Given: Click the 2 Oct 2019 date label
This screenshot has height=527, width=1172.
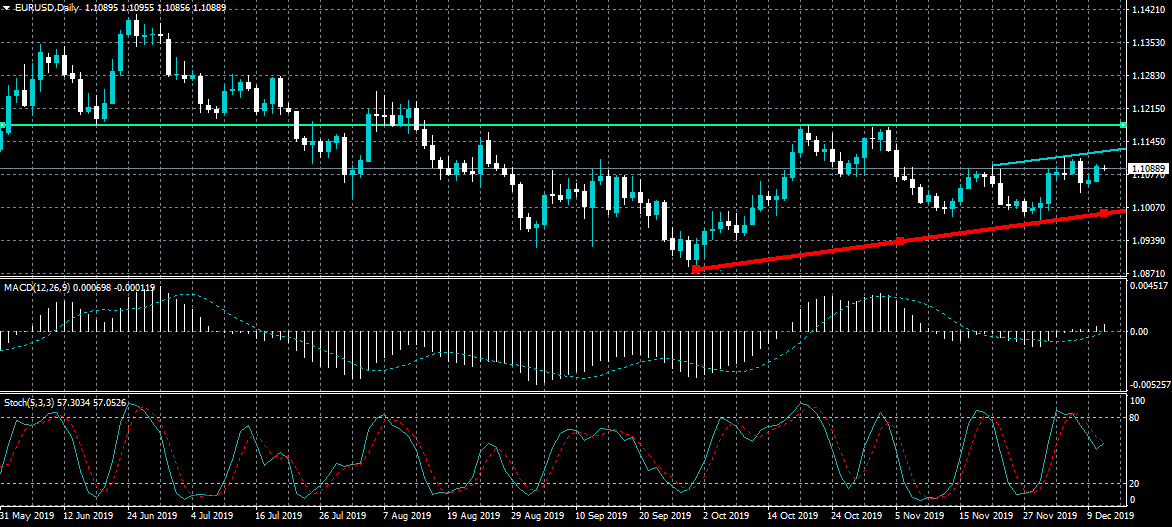Looking at the screenshot, I should pos(726,516).
